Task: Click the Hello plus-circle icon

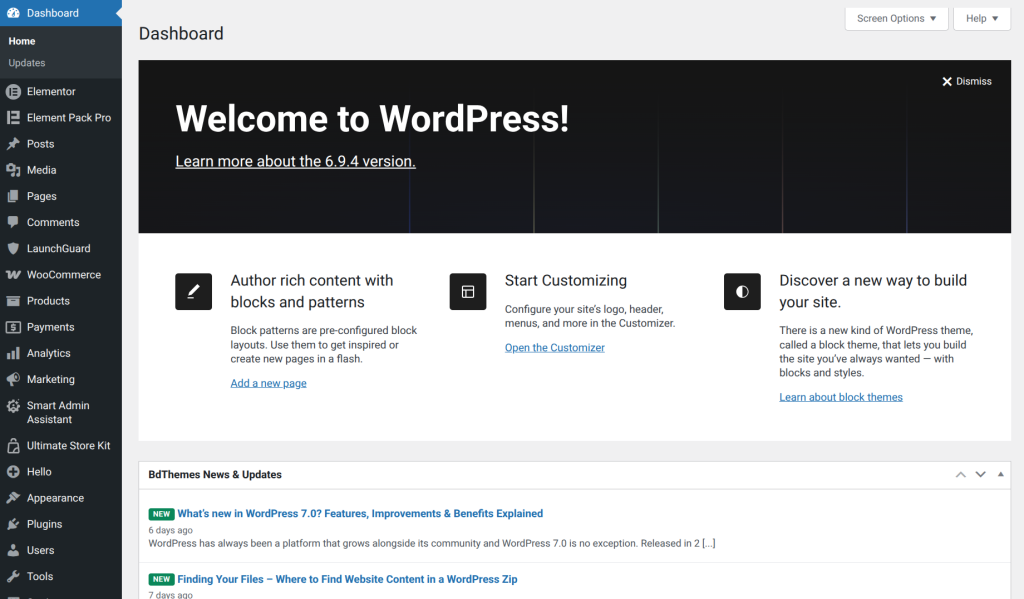Action: (x=13, y=472)
